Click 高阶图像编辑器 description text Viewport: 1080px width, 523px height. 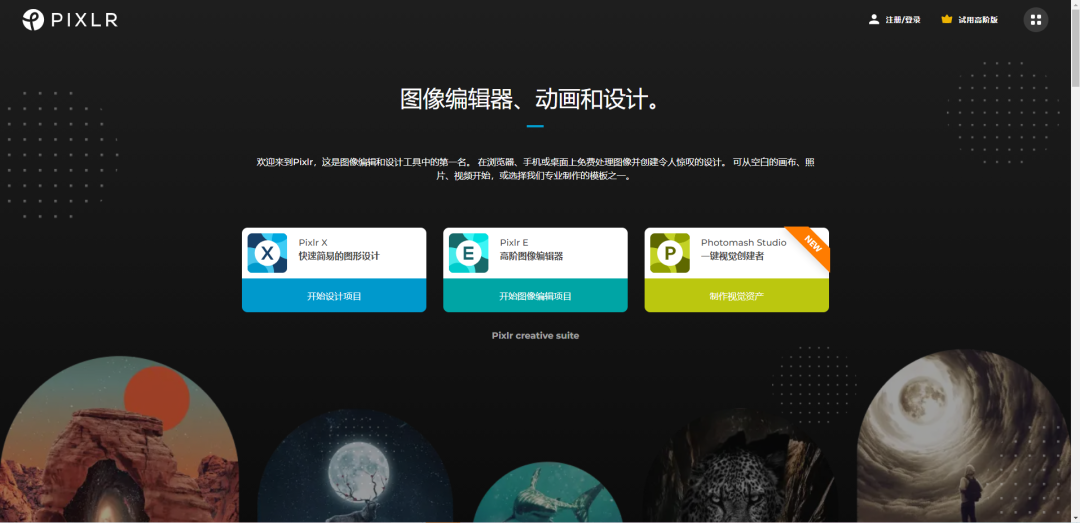click(x=531, y=256)
